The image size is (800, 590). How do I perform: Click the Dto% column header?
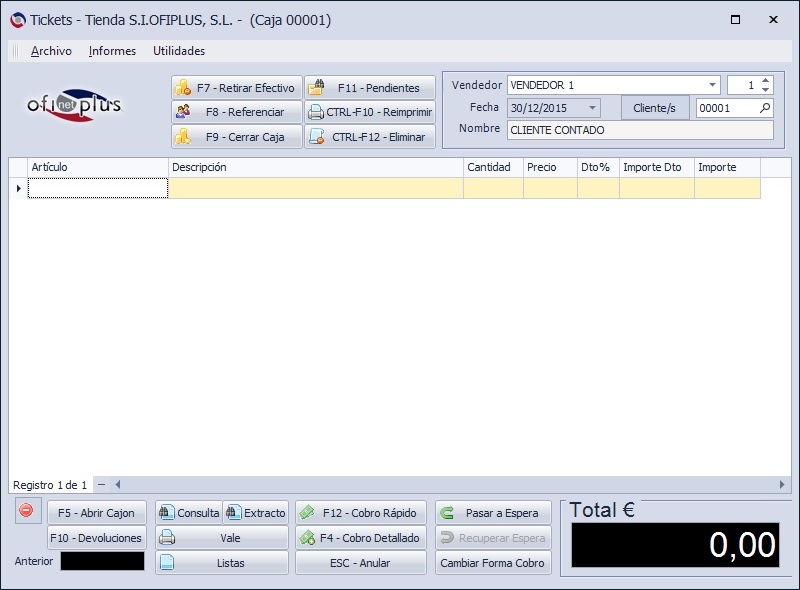598,167
